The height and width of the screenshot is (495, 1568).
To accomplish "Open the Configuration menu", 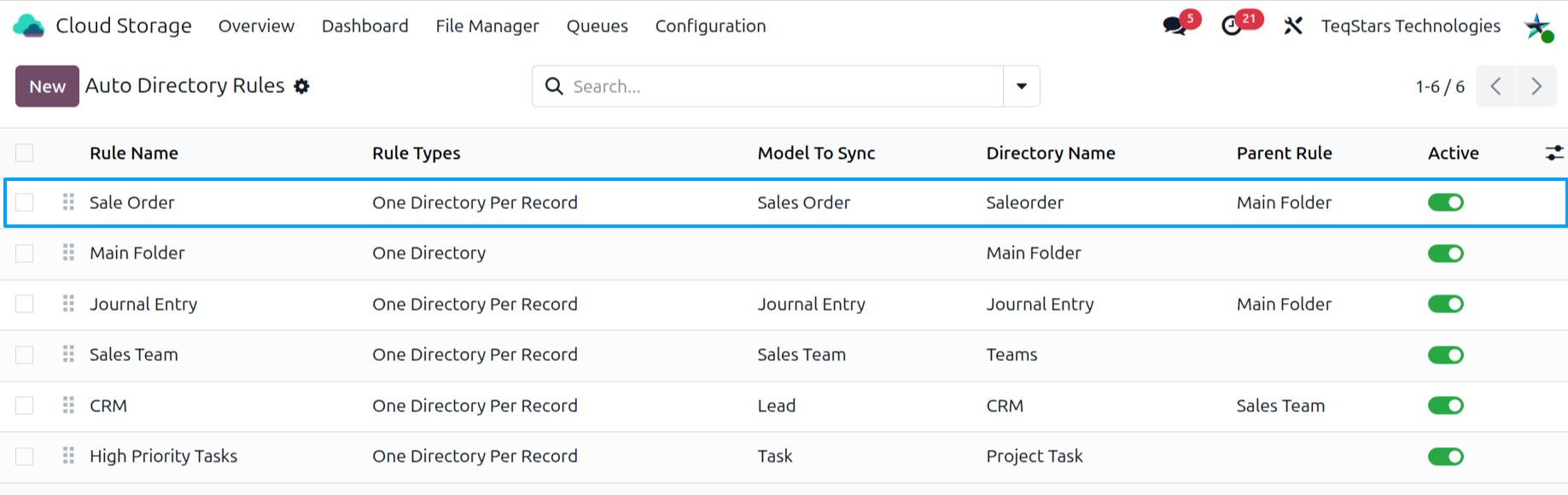I will [x=711, y=26].
